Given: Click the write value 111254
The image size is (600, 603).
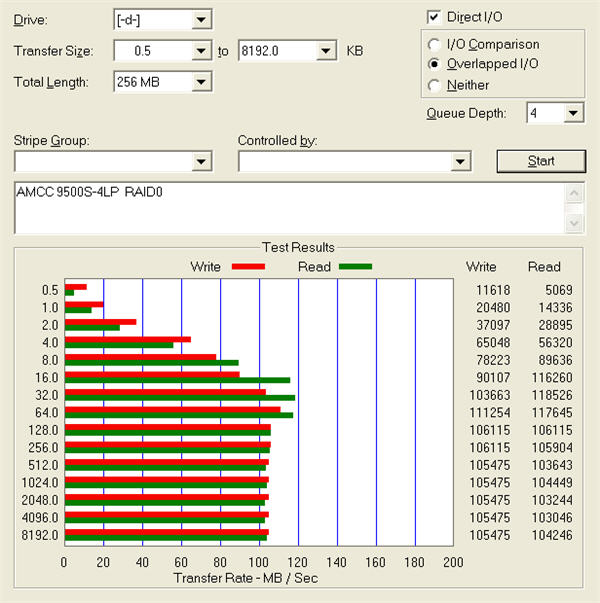Looking at the screenshot, I should [x=490, y=413].
